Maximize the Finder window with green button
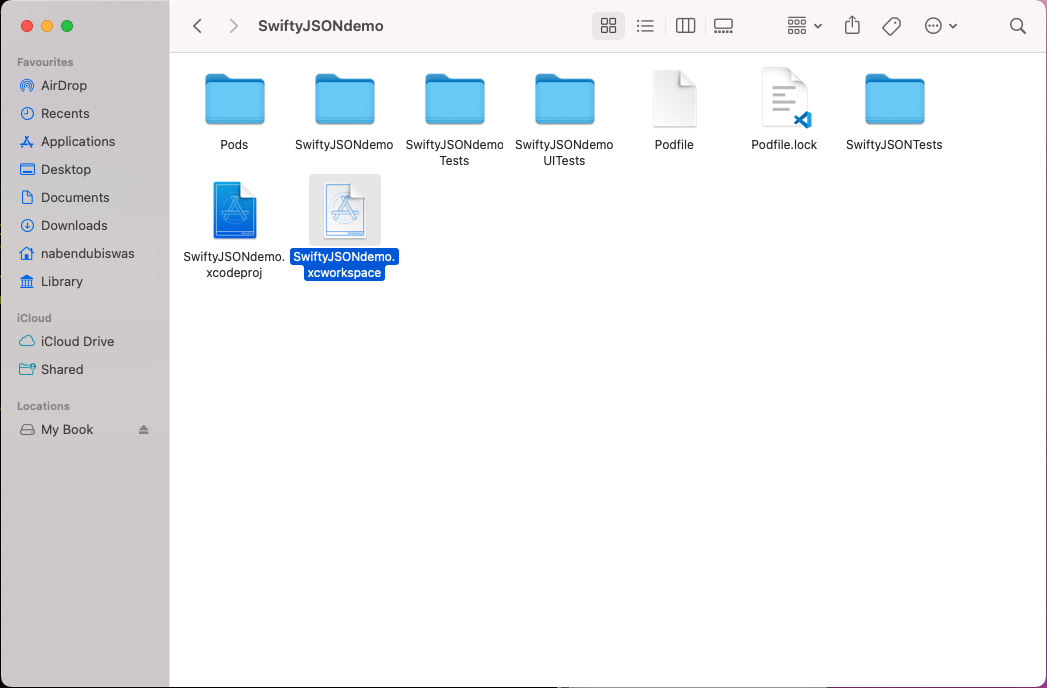 point(67,26)
